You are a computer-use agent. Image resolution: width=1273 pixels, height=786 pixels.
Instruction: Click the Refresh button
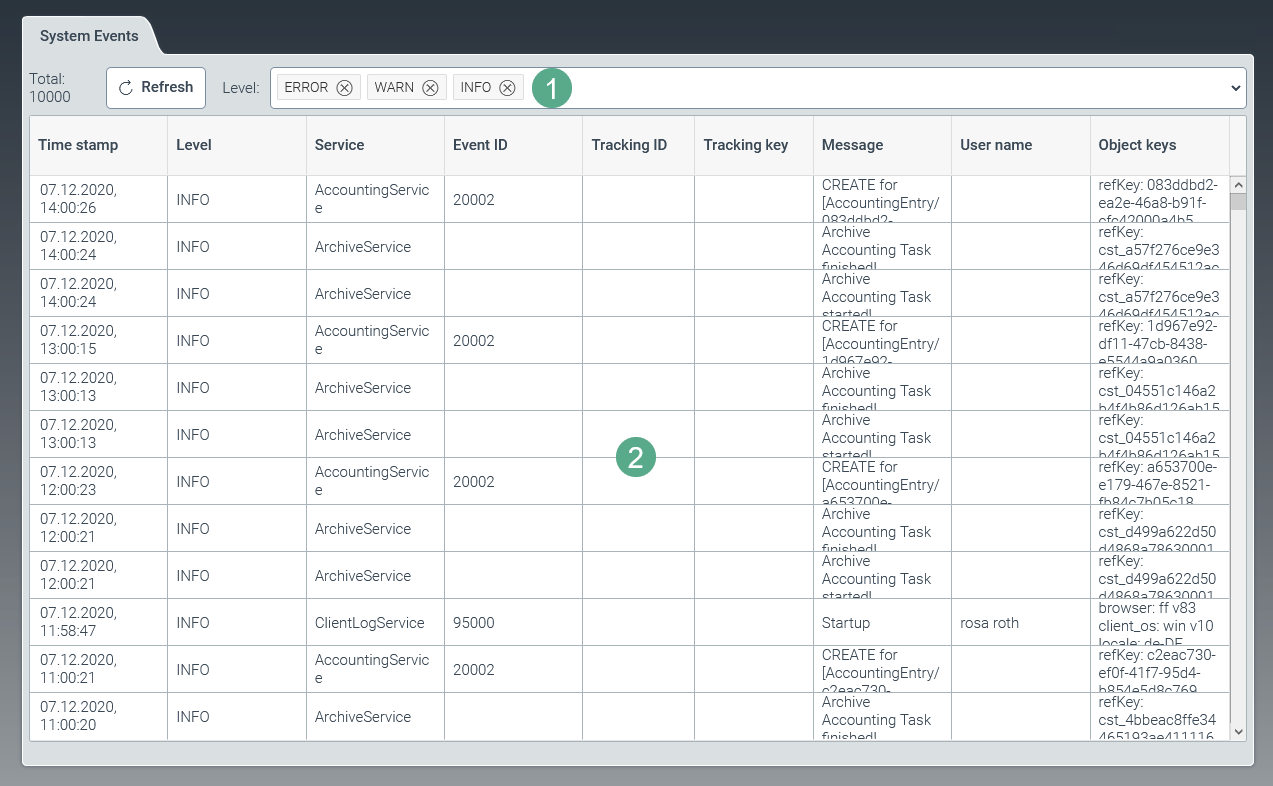[x=156, y=88]
